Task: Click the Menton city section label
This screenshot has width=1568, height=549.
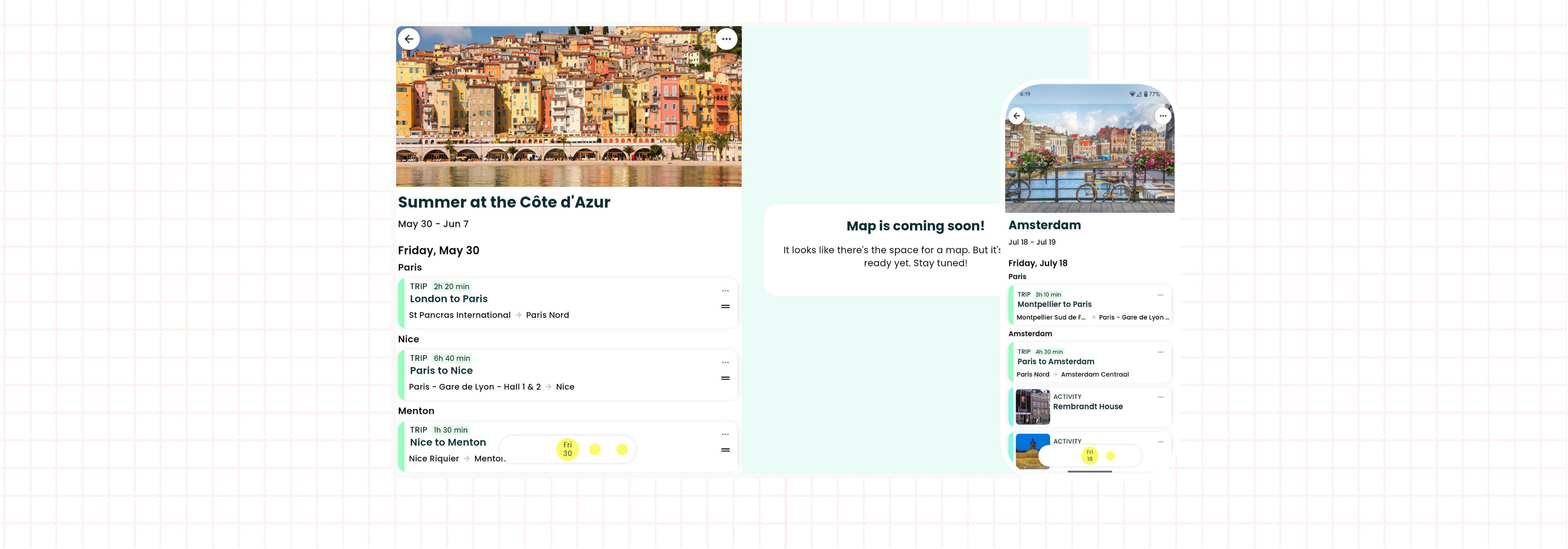Action: point(416,411)
